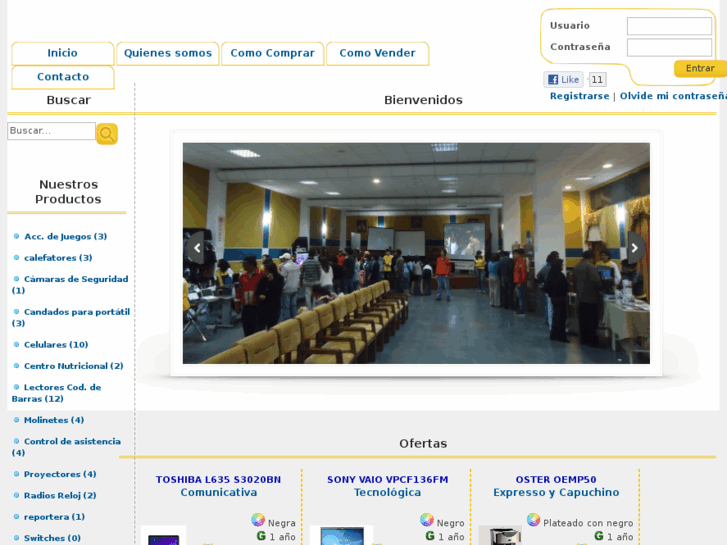Click the Facebook Like button
The height and width of the screenshot is (545, 727).
click(563, 79)
